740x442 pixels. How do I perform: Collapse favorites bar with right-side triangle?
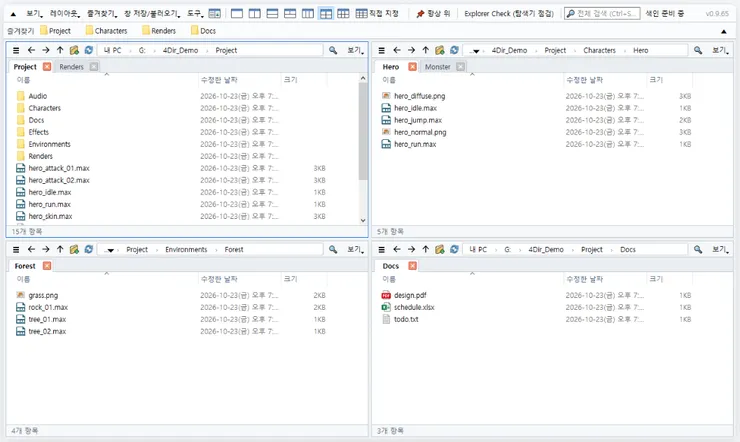pos(723,31)
